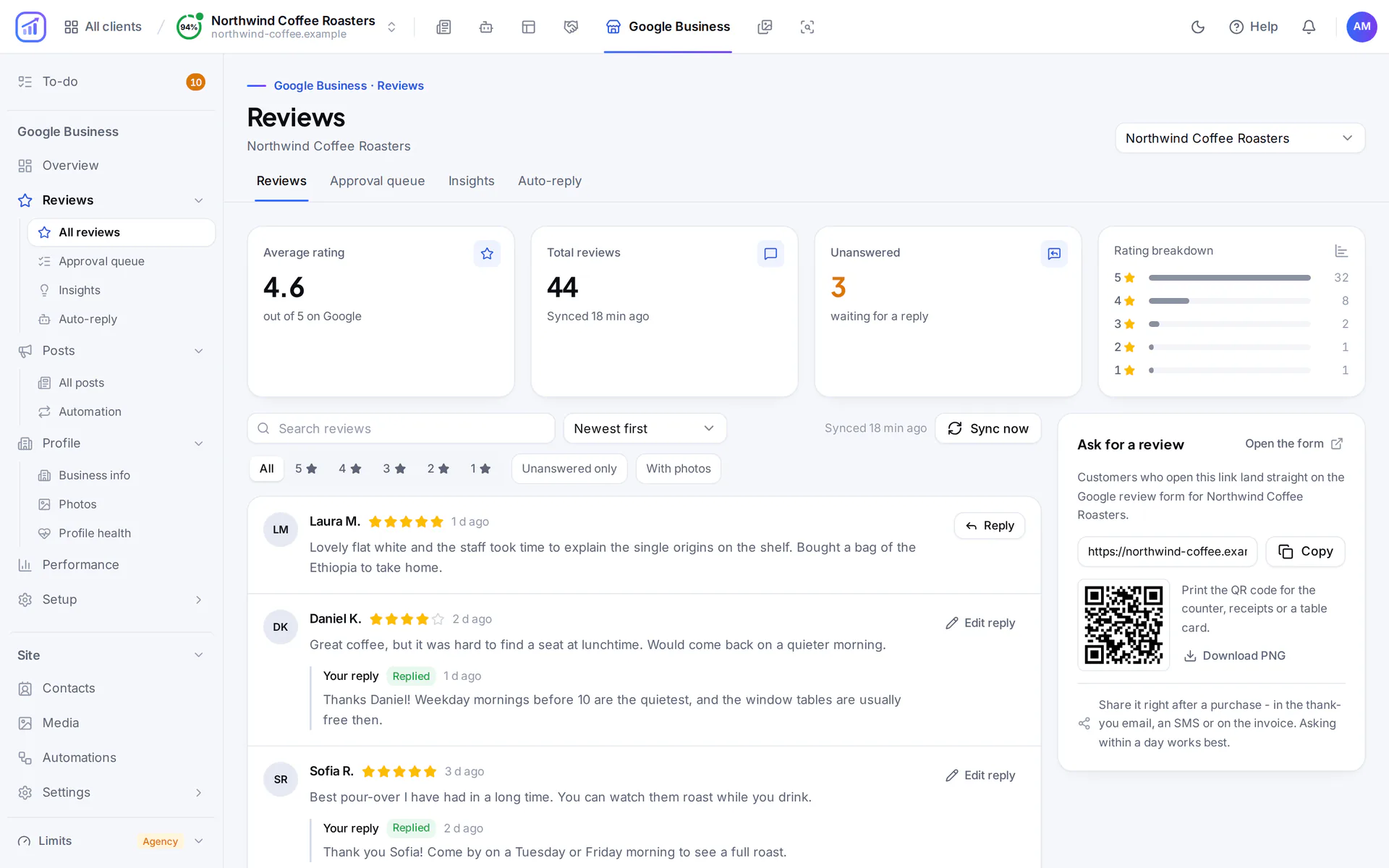Open the AM user avatar menu
The width and height of the screenshot is (1389, 868).
coord(1362,27)
